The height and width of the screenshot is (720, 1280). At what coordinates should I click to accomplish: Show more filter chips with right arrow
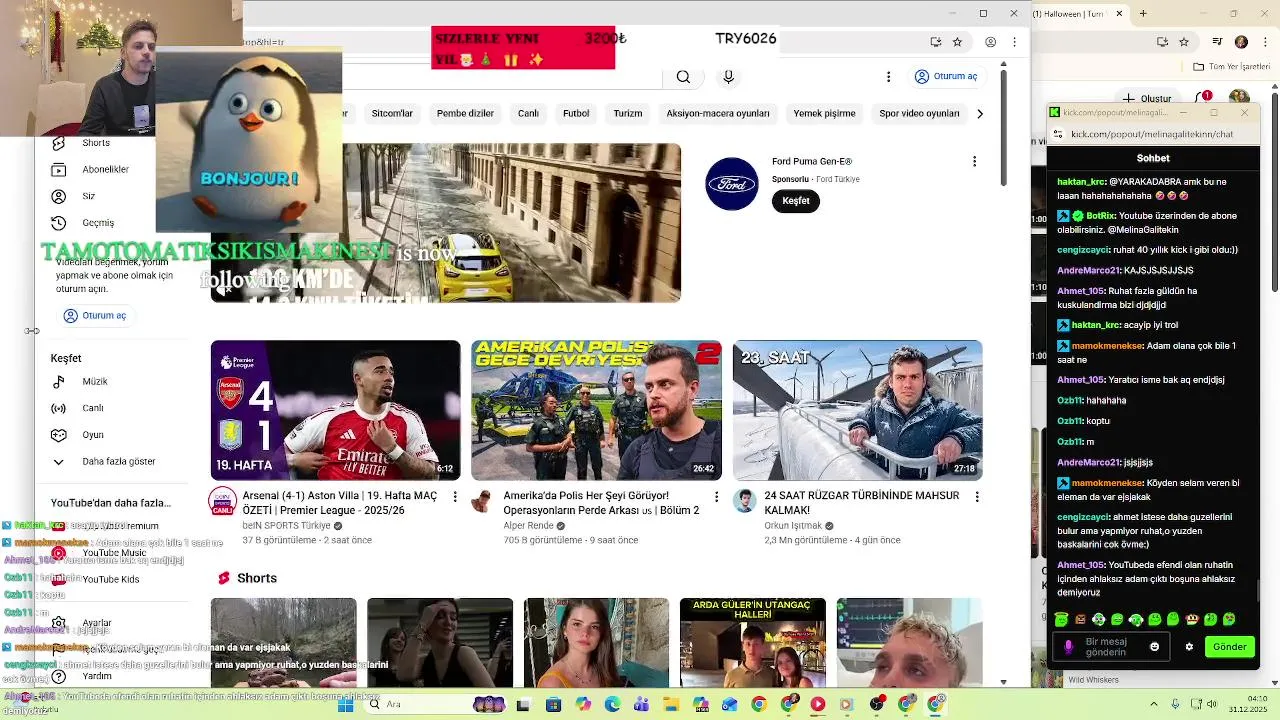coord(980,113)
